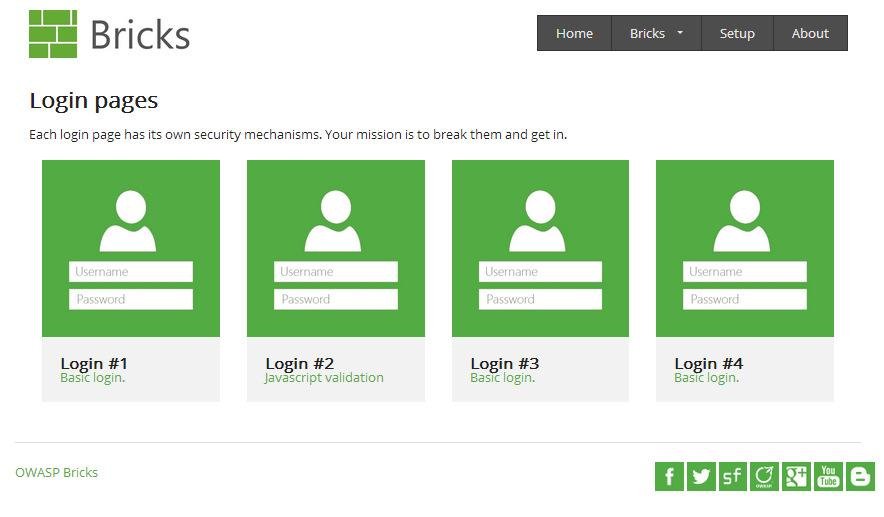Open the Login #2 heading link
Viewport: 884px width, 517px height.
tap(300, 364)
